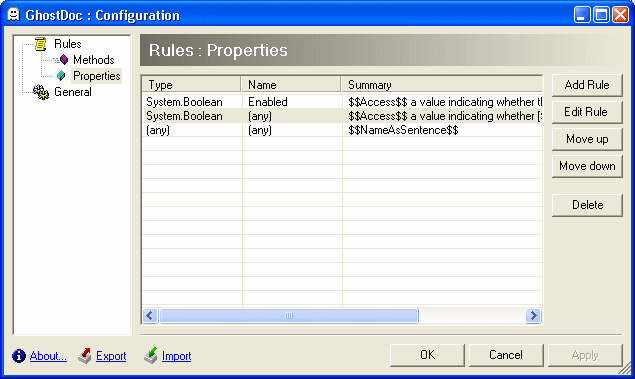This screenshot has height=379, width=635.
Task: Click the Rules scroll icon in the tree
Action: 40,44
